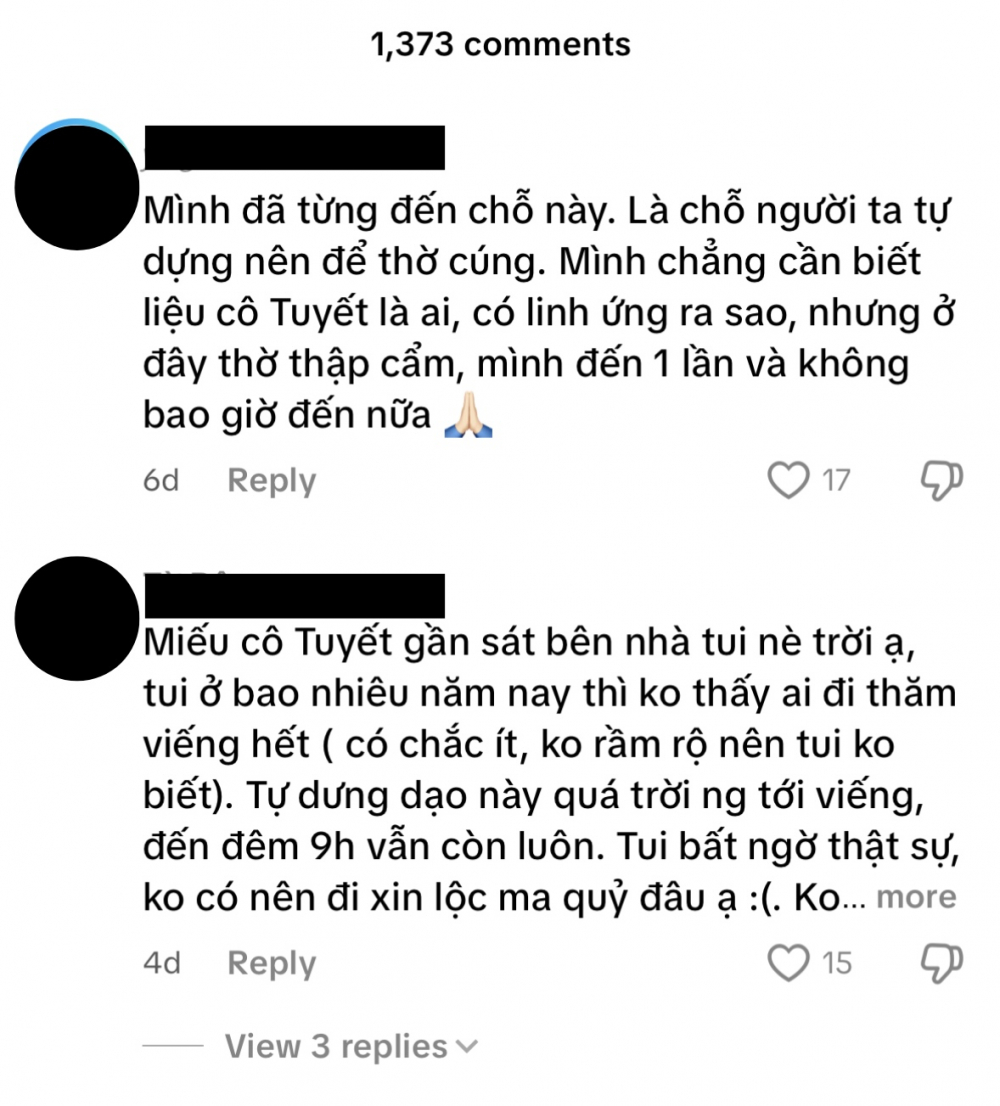1000x1106 pixels.
Task: Like the comment about Miếu cô Tuyết
Action: (x=788, y=963)
